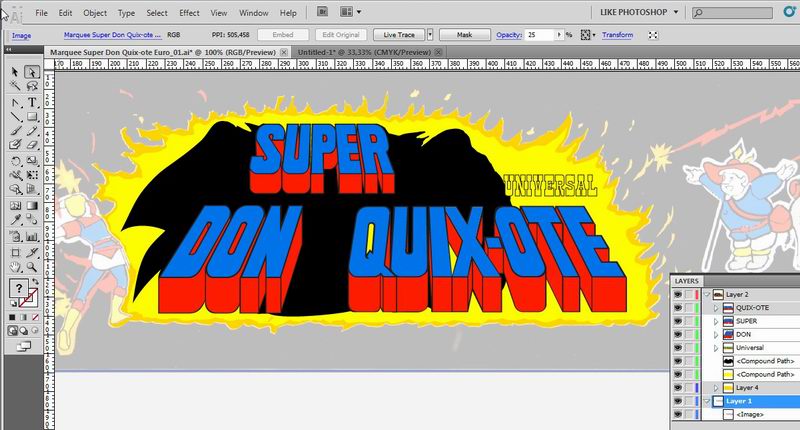Click the Image link in control bar
Screen dimensions: 800x430
(21, 35)
